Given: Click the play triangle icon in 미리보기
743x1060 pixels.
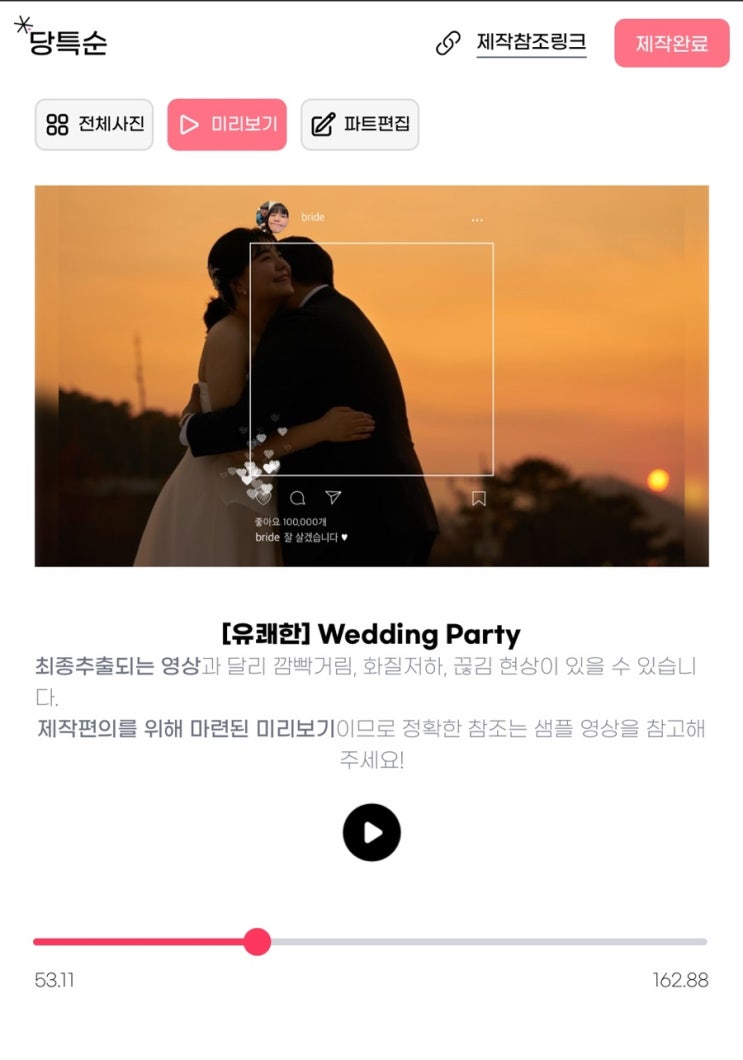Looking at the screenshot, I should tap(189, 124).
